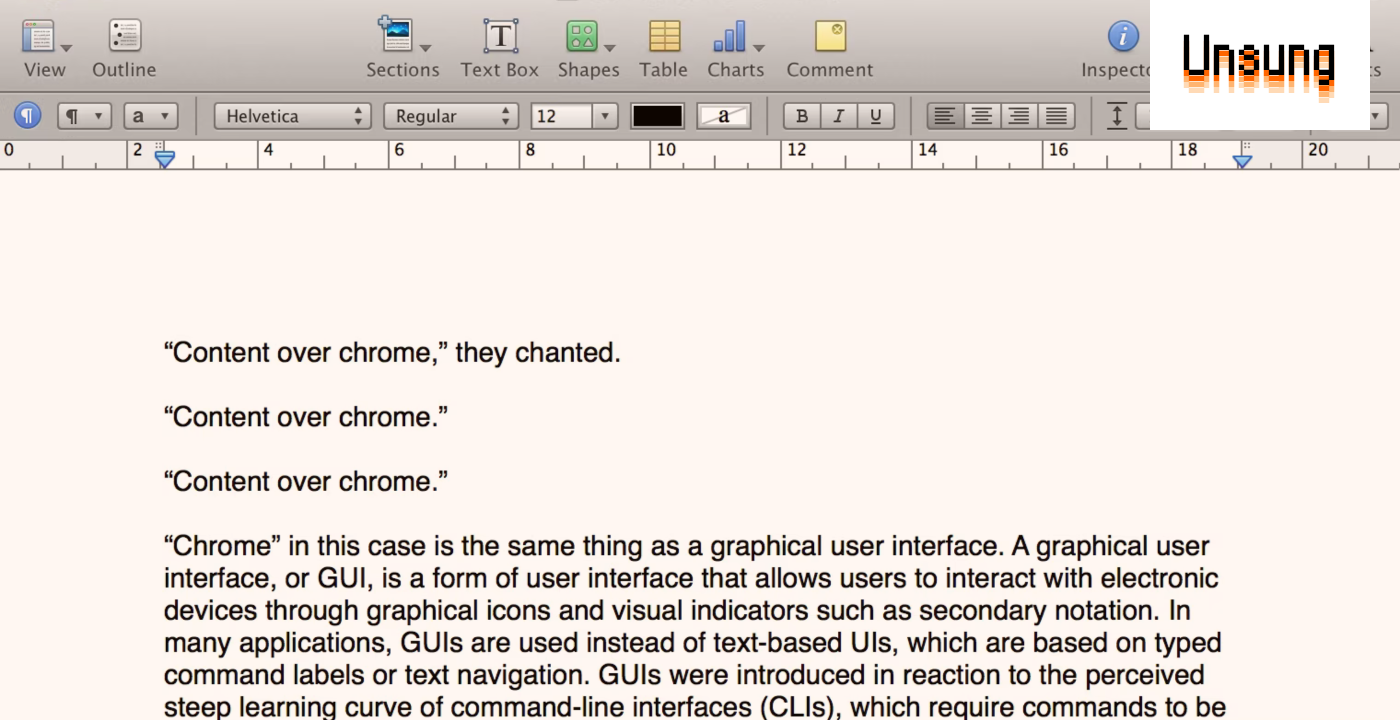Click the third “Content over chrome.” line

pyautogui.click(x=306, y=481)
